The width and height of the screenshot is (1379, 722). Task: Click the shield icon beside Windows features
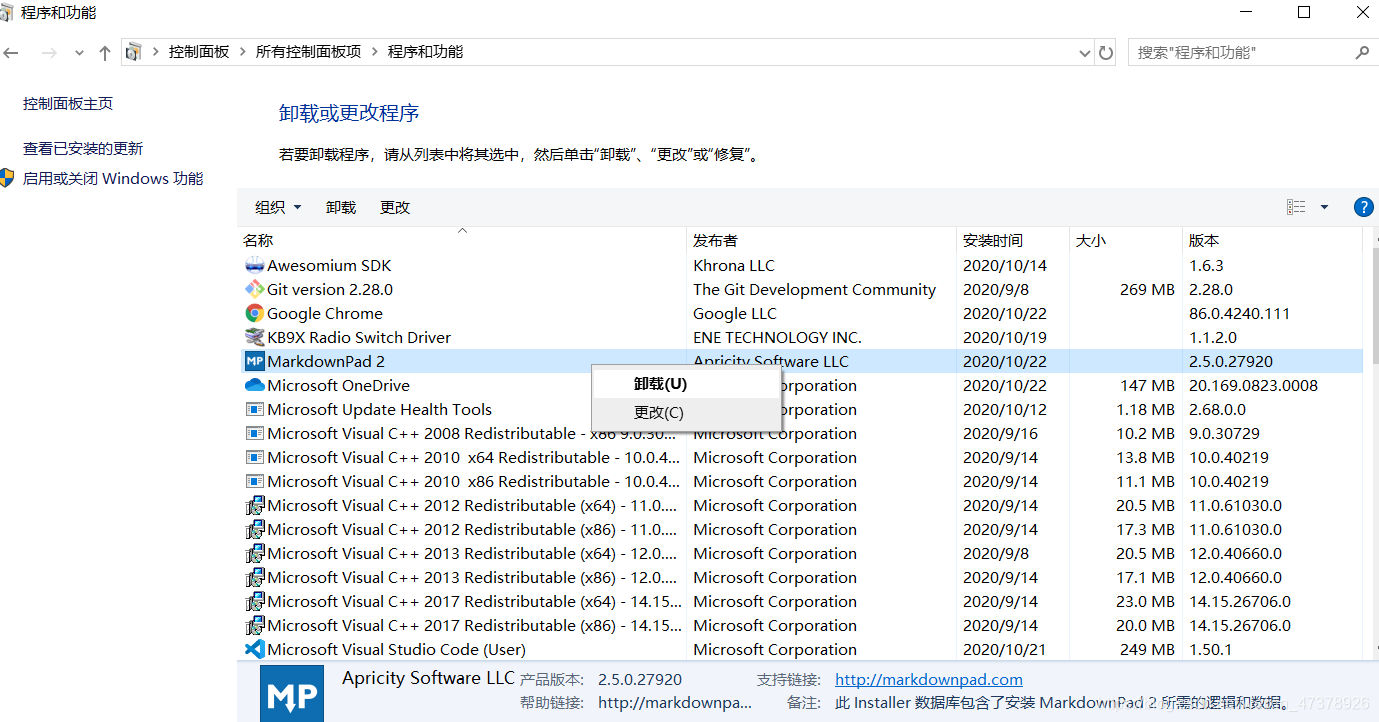pyautogui.click(x=8, y=178)
